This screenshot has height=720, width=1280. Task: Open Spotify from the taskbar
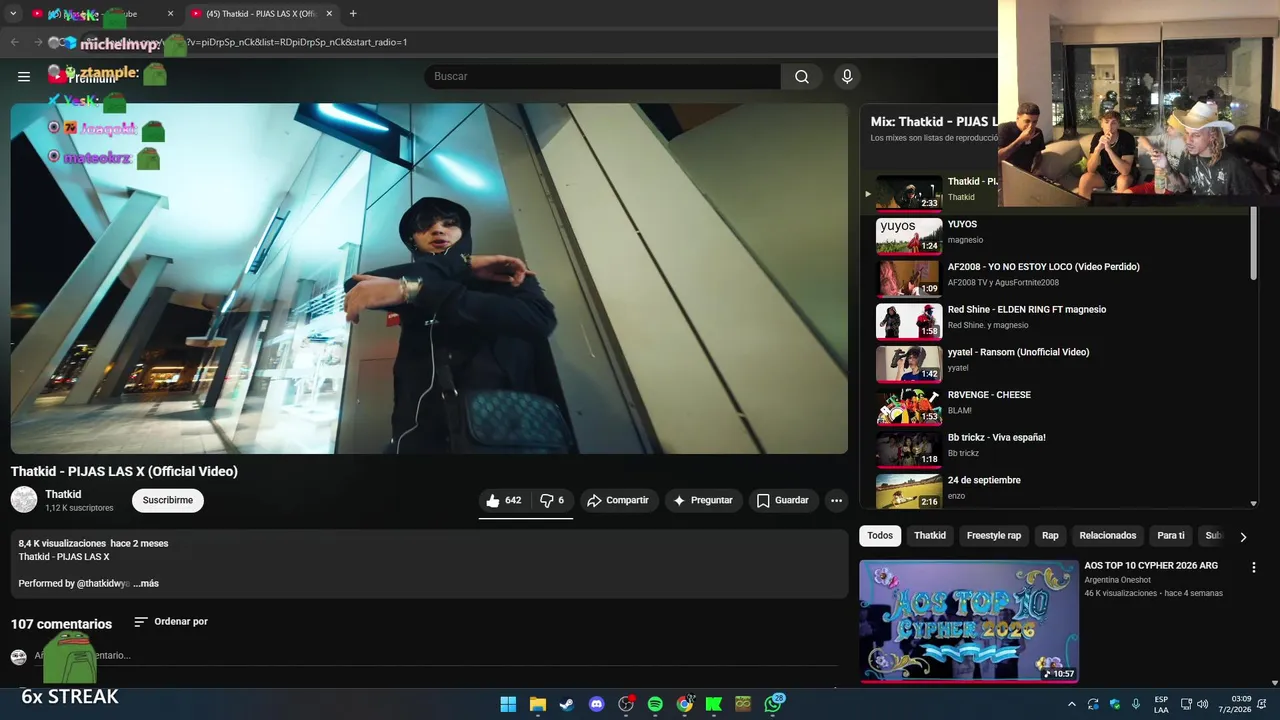(x=655, y=704)
